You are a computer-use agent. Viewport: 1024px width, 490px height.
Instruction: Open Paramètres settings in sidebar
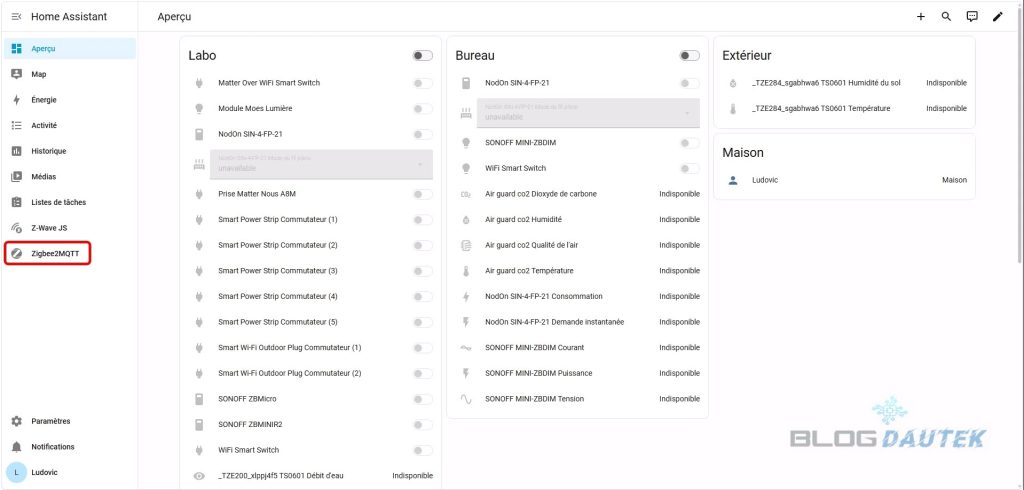tap(70, 421)
